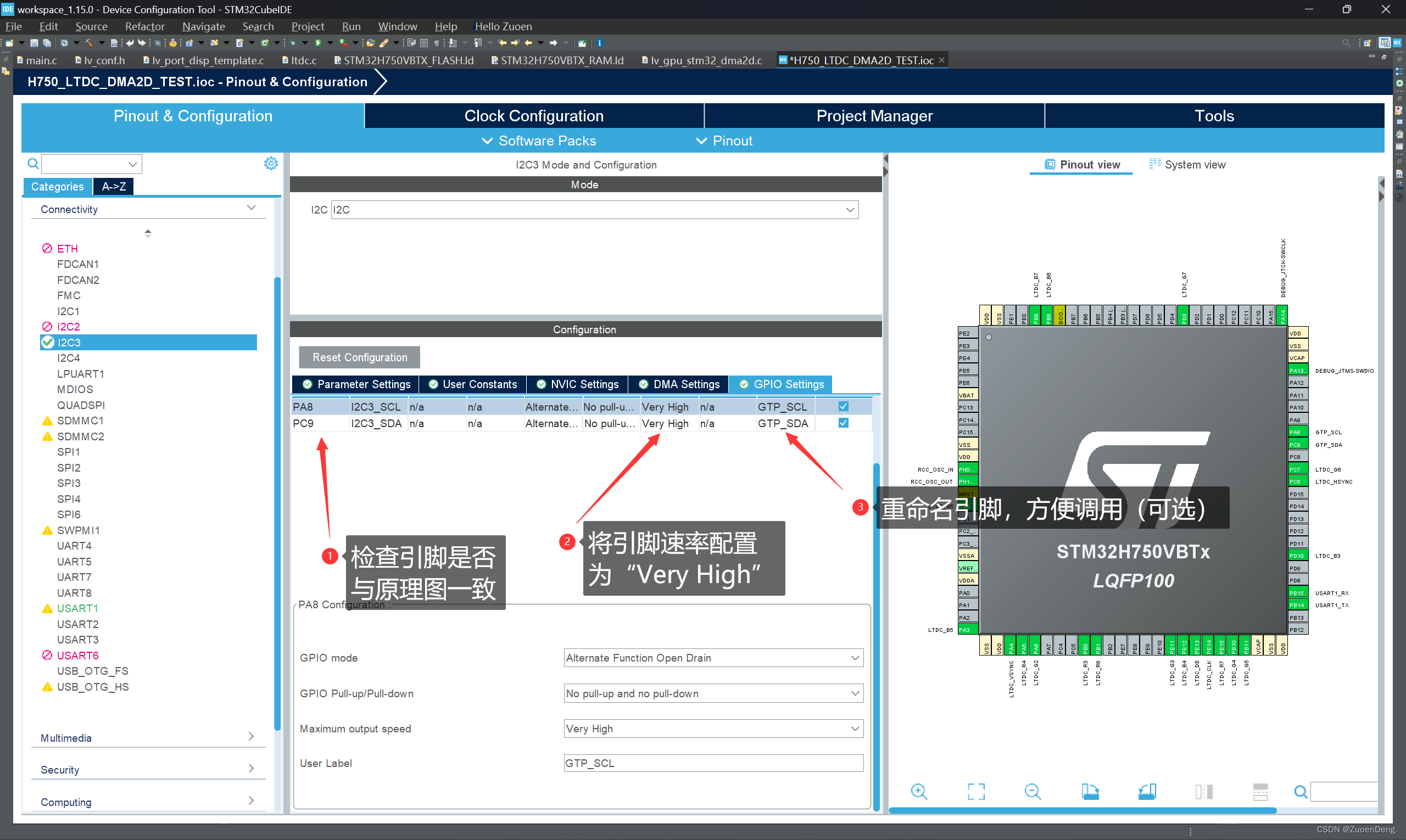Click the Device Configuration Tool perspective icon
1406x840 pixels.
click(x=1397, y=43)
